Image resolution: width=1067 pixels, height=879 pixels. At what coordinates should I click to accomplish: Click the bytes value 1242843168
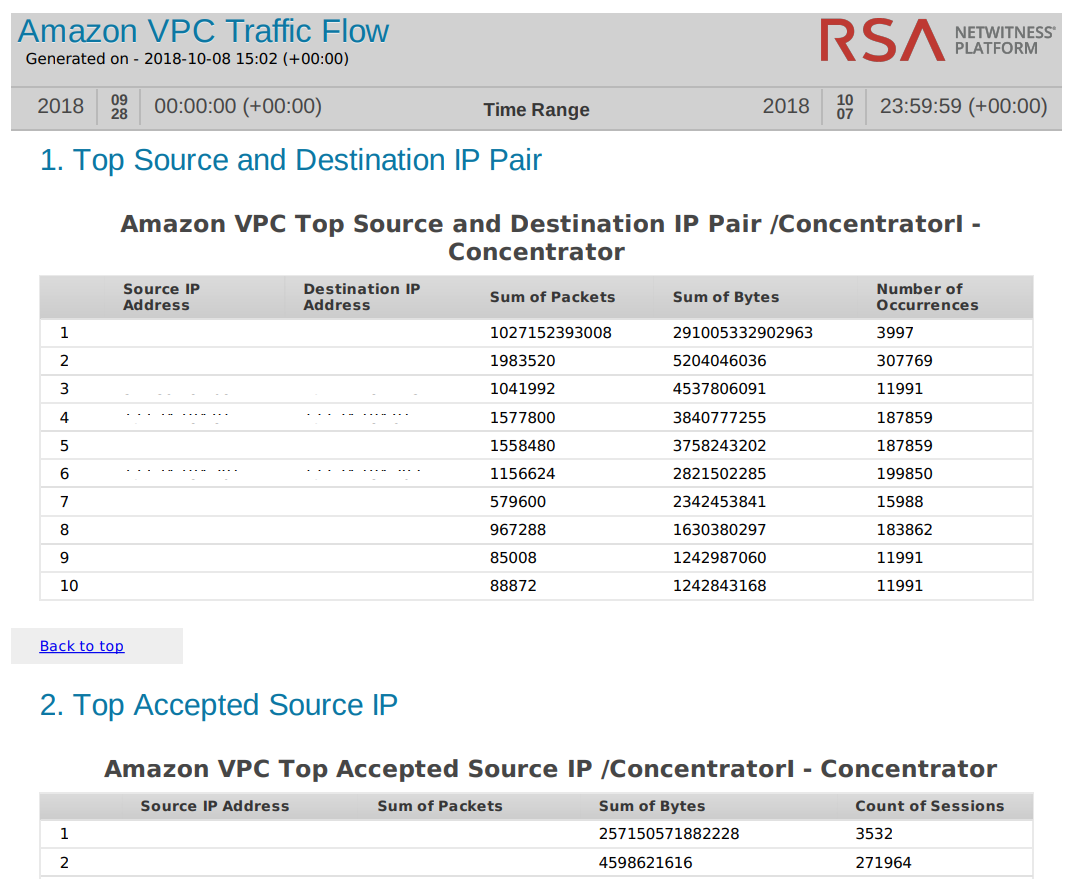click(x=719, y=586)
